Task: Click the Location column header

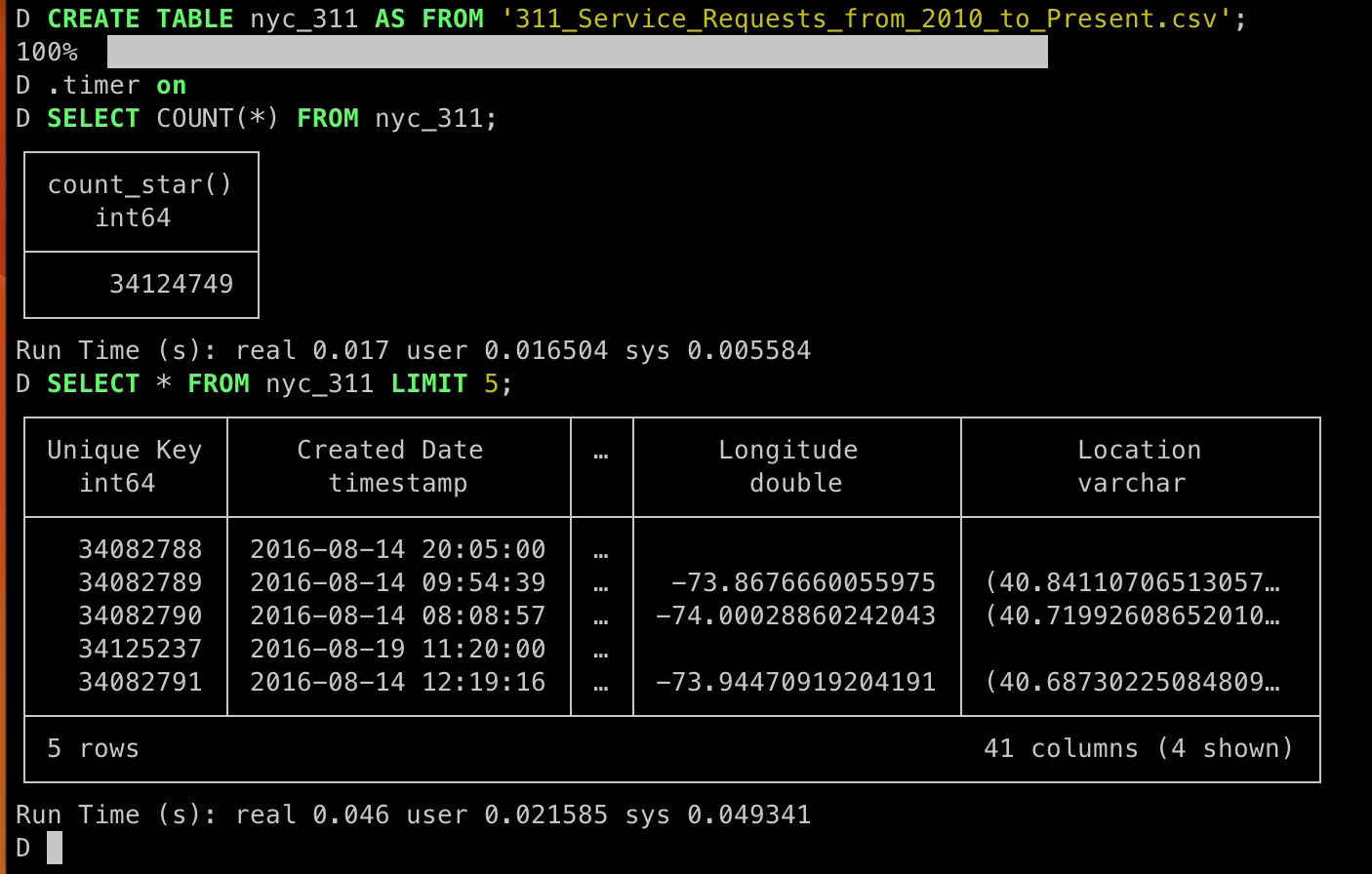Action: [x=1140, y=451]
